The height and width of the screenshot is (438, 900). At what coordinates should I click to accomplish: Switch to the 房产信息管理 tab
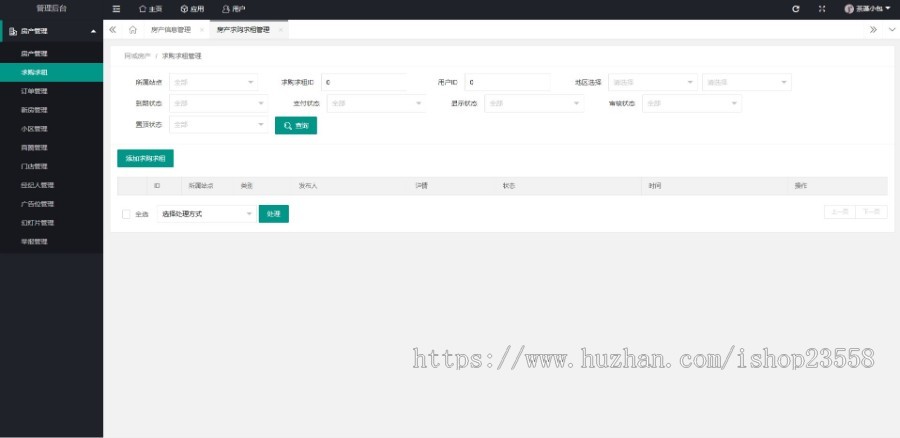pos(171,30)
